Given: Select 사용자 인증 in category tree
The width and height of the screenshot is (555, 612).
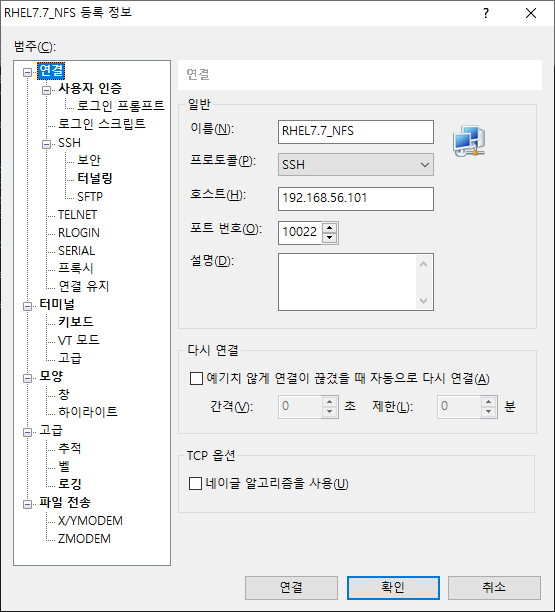Looking at the screenshot, I should (x=90, y=89).
